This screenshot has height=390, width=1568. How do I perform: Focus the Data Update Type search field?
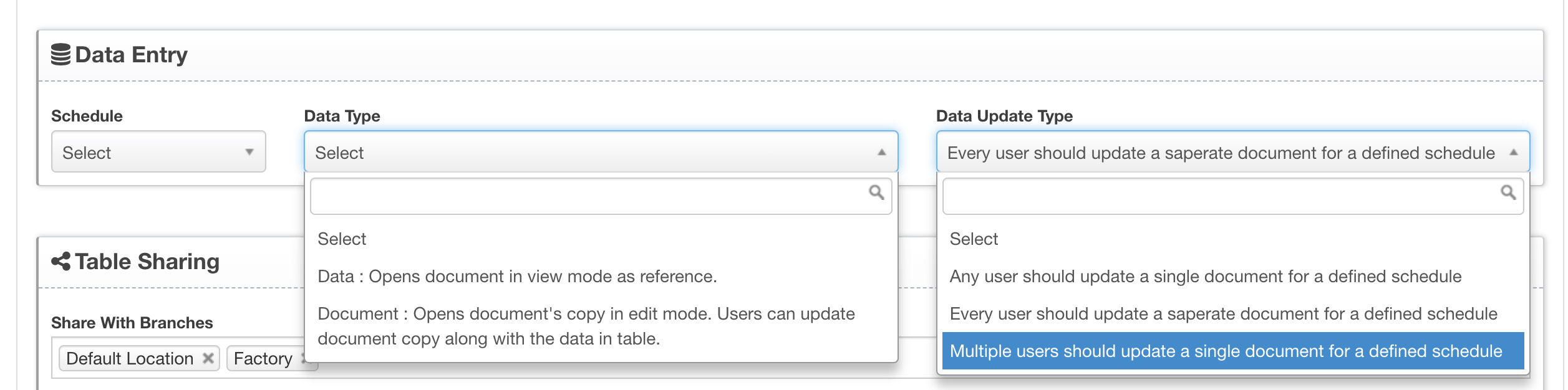click(x=1219, y=196)
